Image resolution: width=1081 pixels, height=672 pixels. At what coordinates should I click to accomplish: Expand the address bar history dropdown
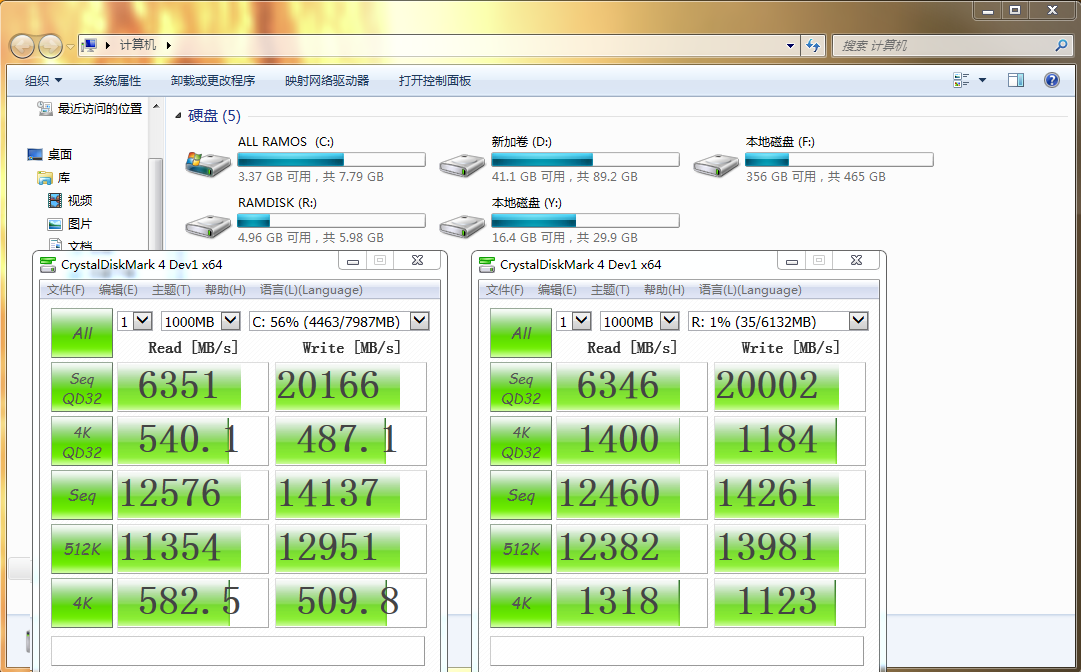(790, 45)
